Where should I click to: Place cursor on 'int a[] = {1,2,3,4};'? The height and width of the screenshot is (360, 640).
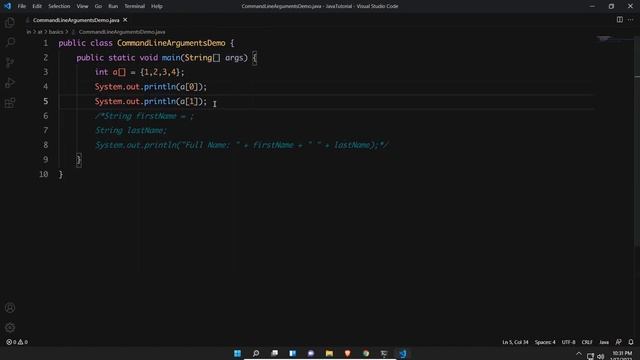click(140, 72)
